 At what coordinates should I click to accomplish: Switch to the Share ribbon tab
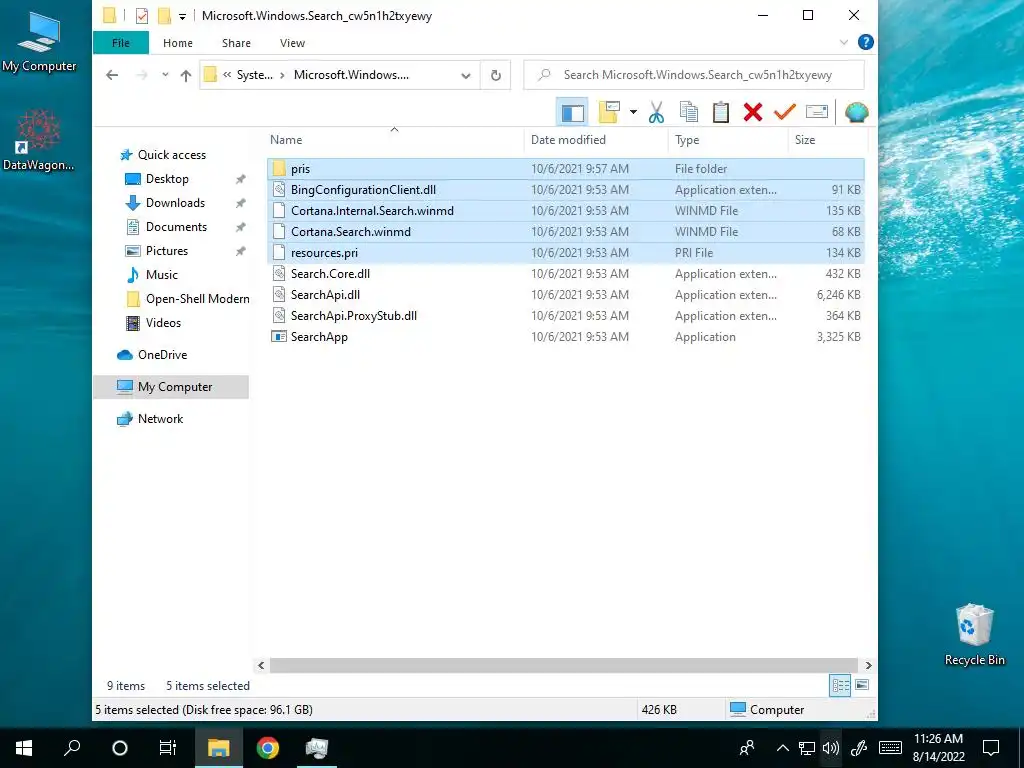236,43
